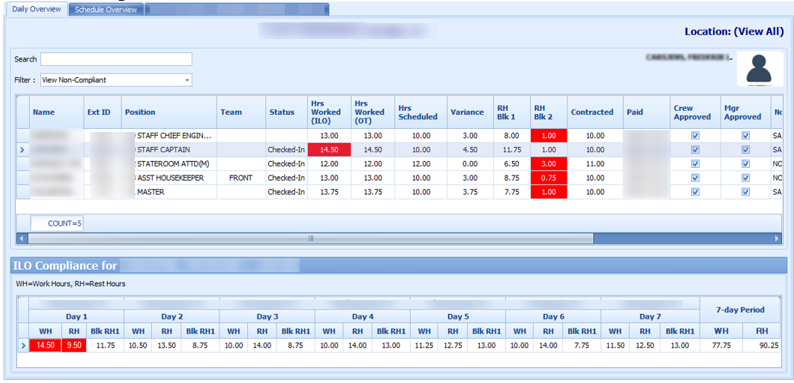Click the row indicator arrow for STAFF CAPTAIN
The image size is (794, 383).
coord(23,150)
